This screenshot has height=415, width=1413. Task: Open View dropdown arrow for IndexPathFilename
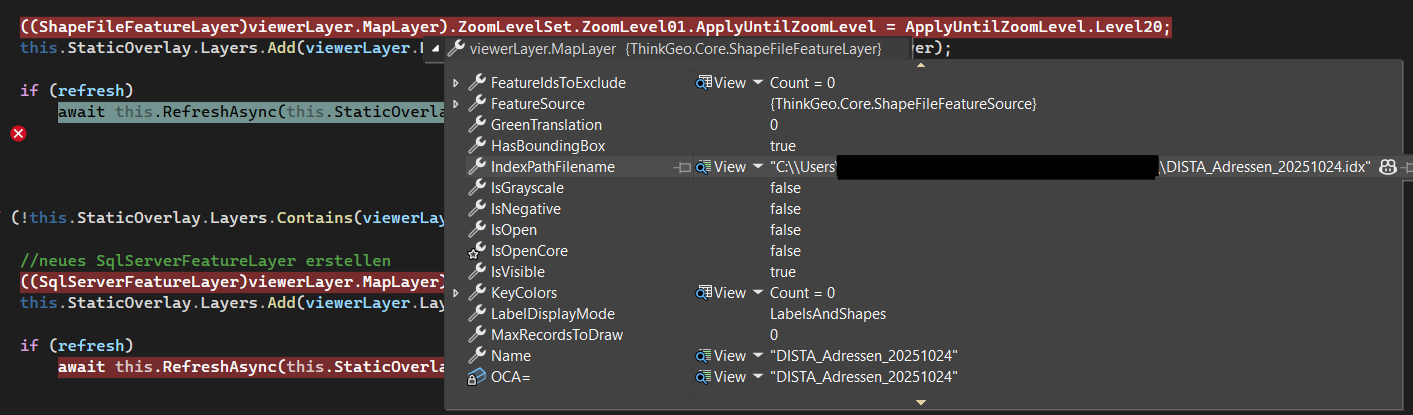pos(757,167)
